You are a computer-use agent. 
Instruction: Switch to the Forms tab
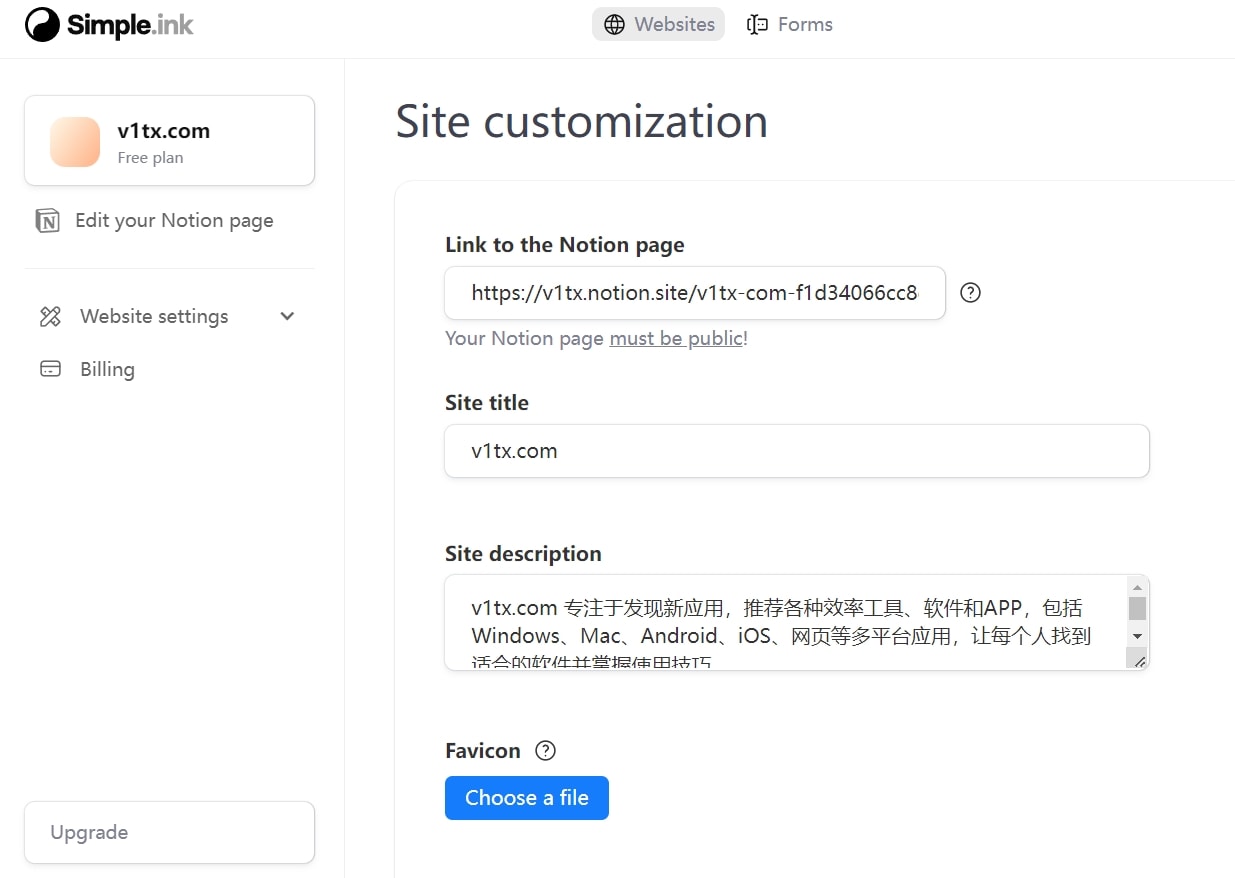click(x=789, y=23)
